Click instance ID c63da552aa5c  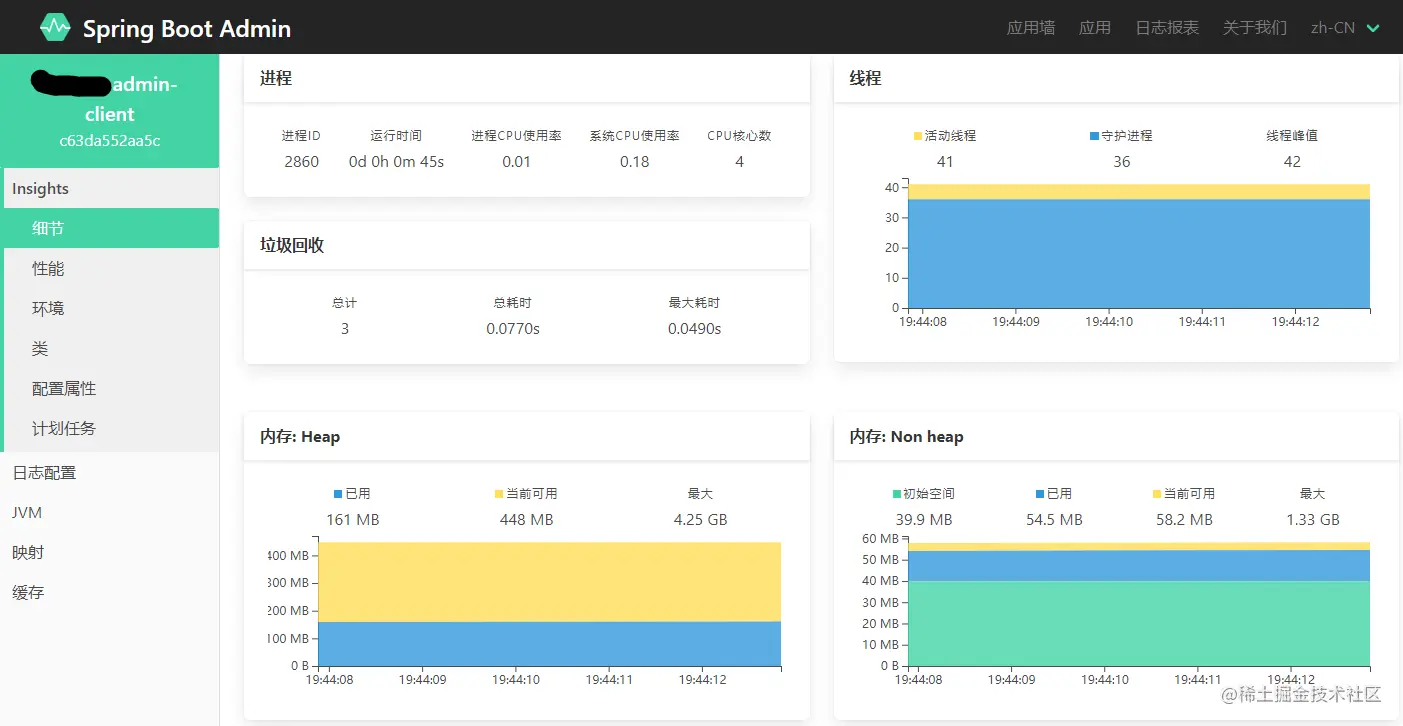110,141
